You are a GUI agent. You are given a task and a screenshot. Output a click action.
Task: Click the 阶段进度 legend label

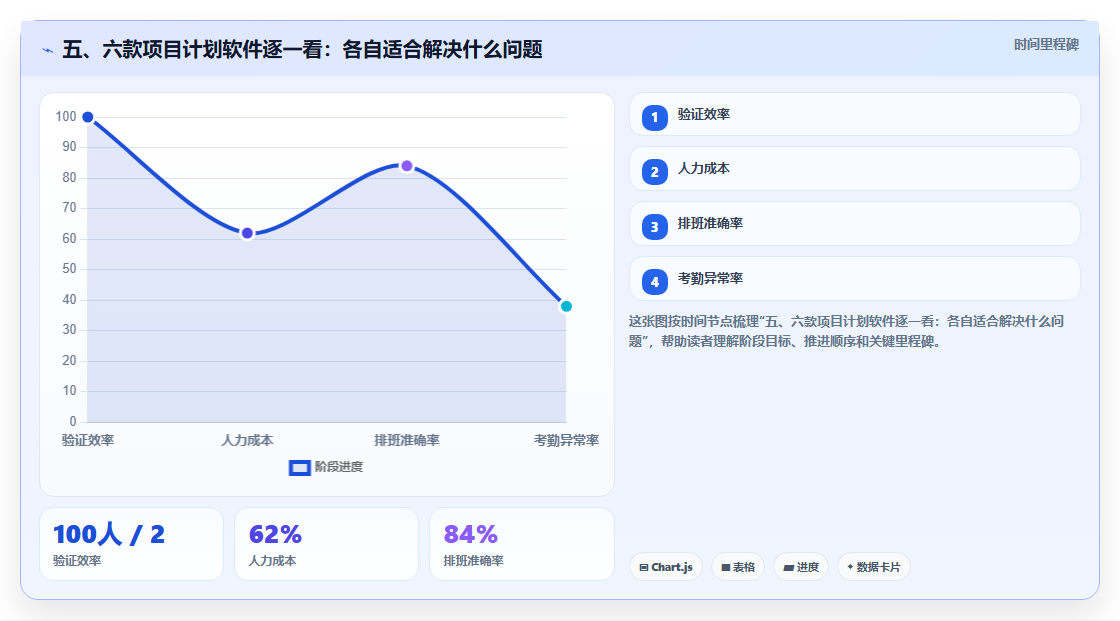pos(339,467)
